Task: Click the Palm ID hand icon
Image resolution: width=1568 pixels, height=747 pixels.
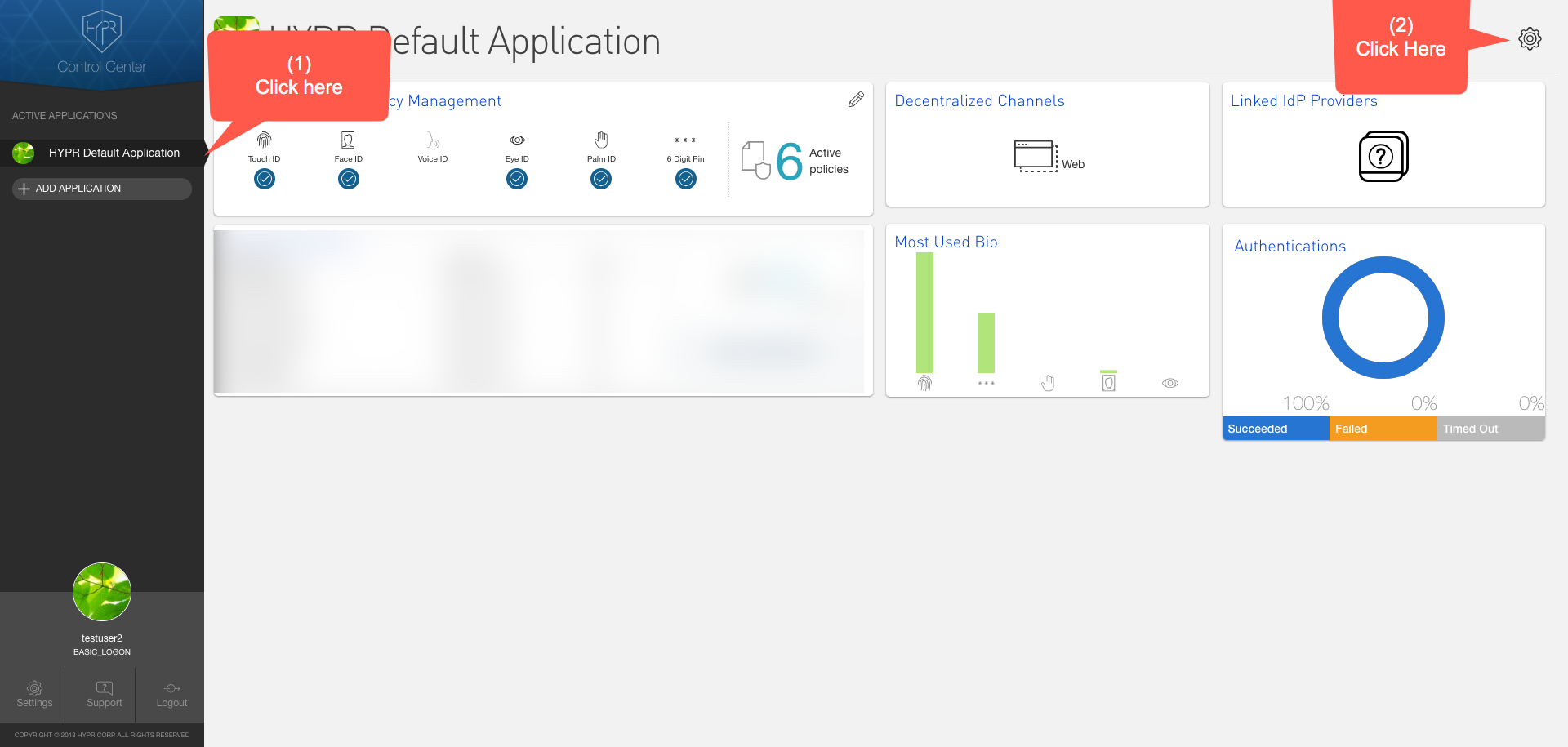Action: [601, 140]
